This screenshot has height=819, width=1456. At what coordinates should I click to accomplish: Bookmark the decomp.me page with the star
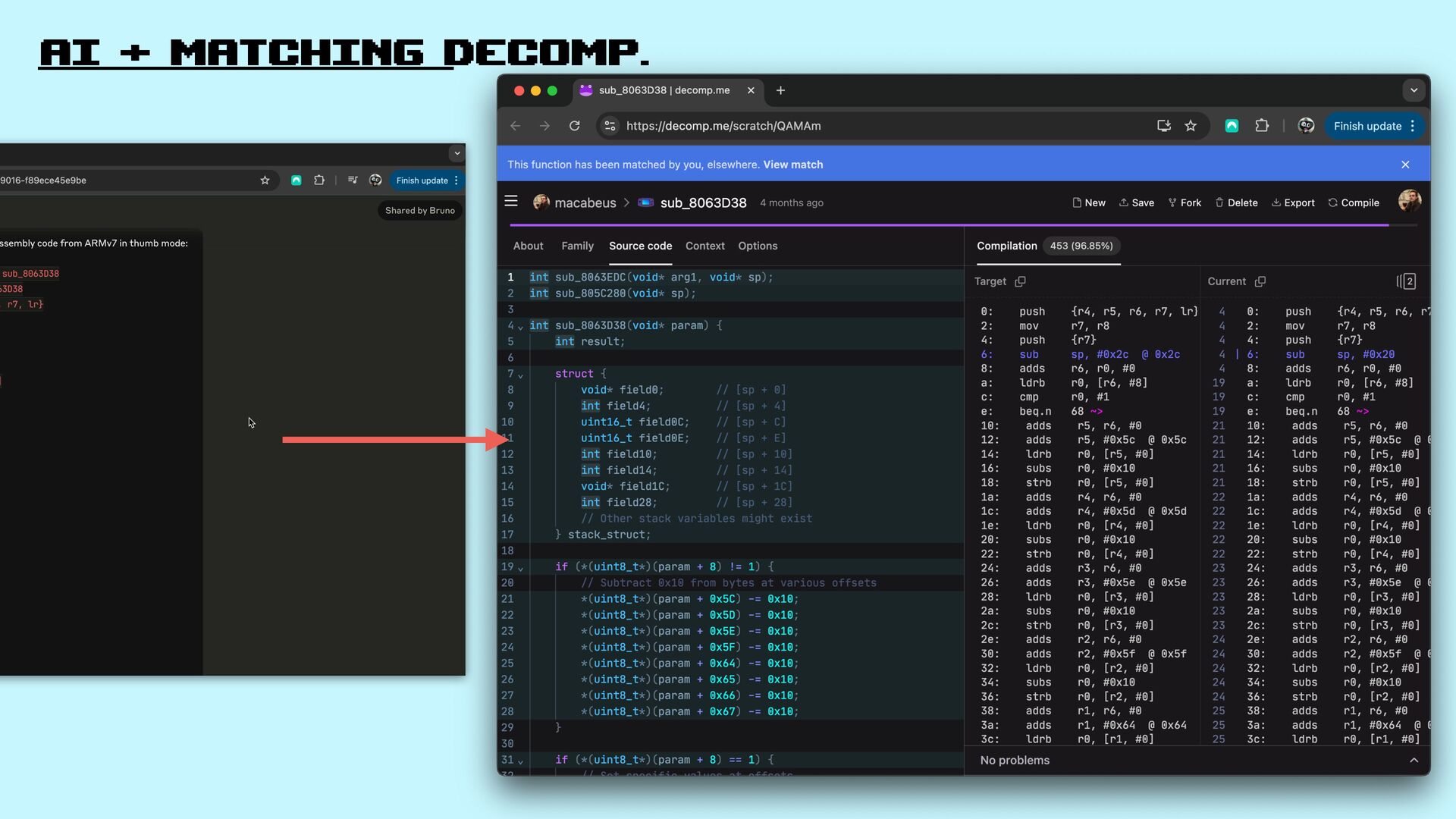(1191, 126)
